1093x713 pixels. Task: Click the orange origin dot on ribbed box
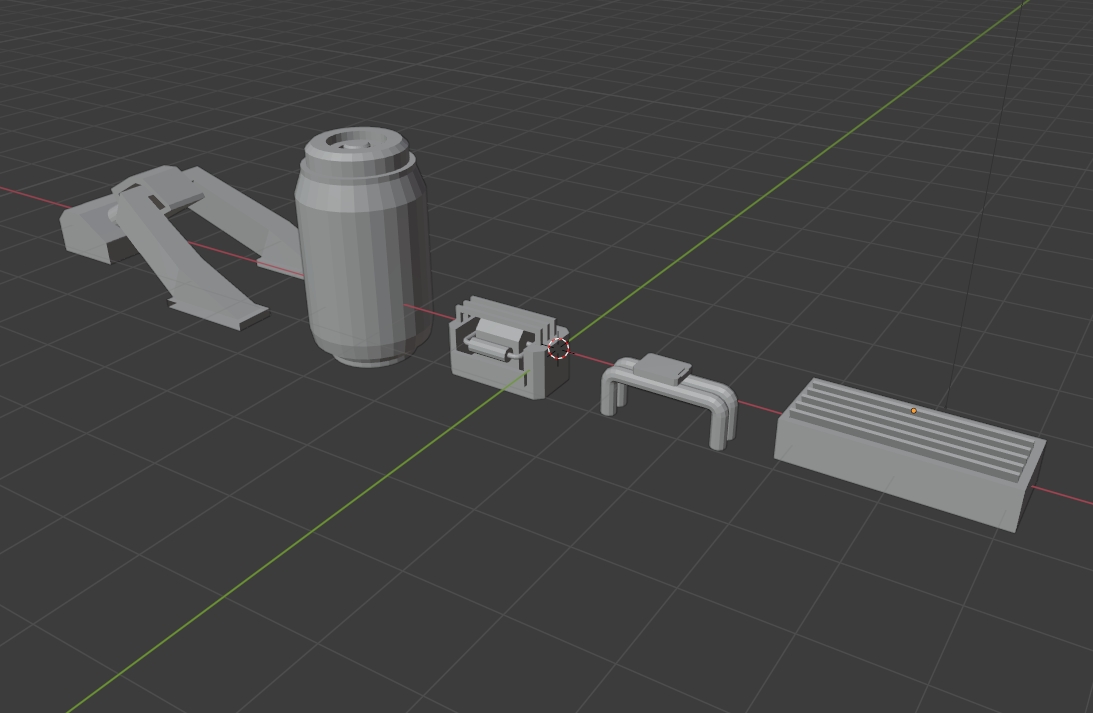(914, 411)
